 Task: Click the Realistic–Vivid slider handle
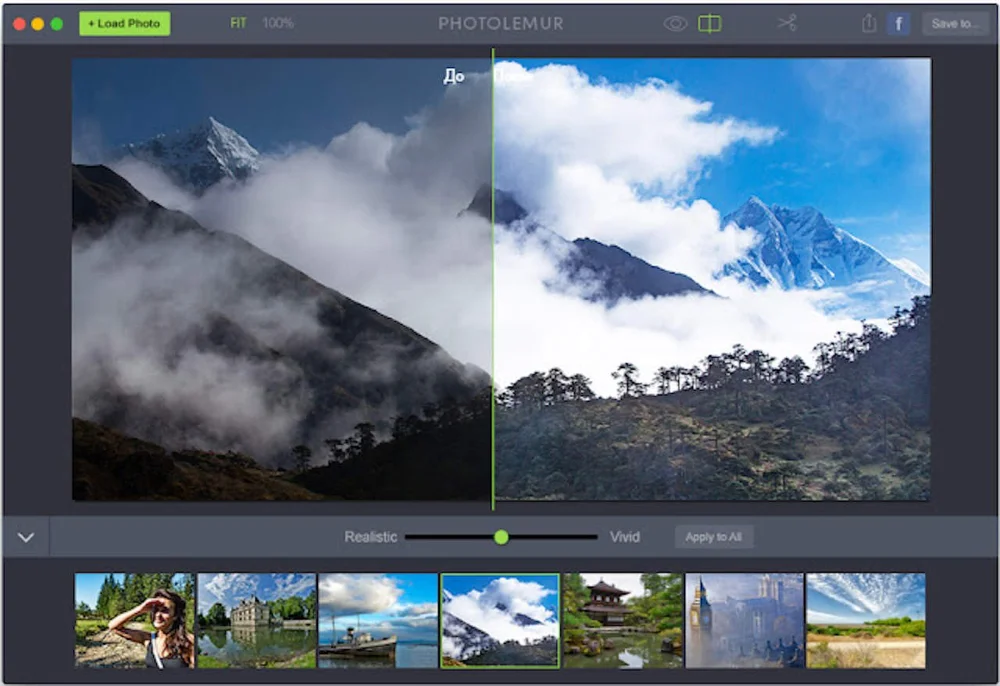coord(501,537)
